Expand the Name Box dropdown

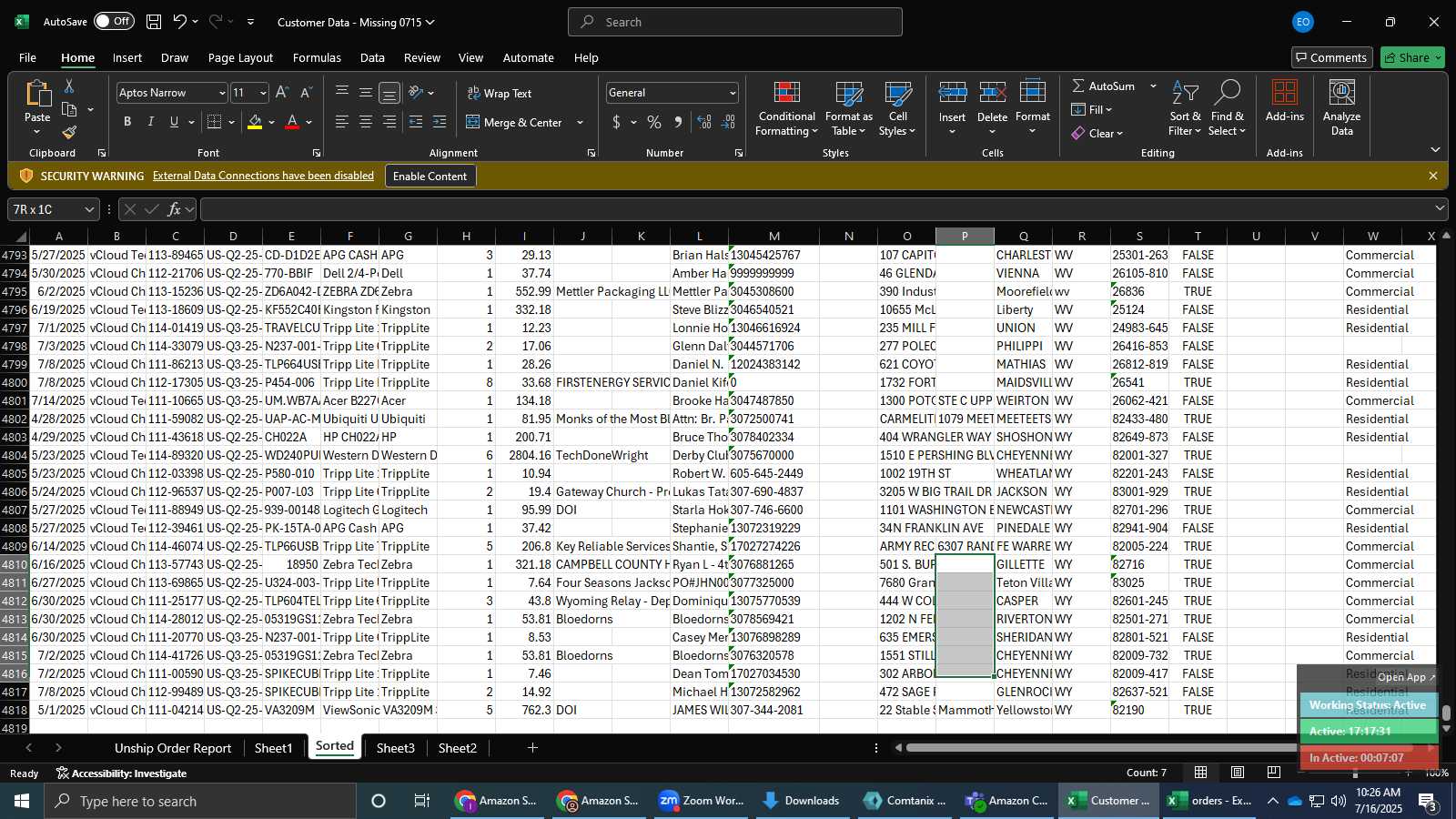coord(89,209)
